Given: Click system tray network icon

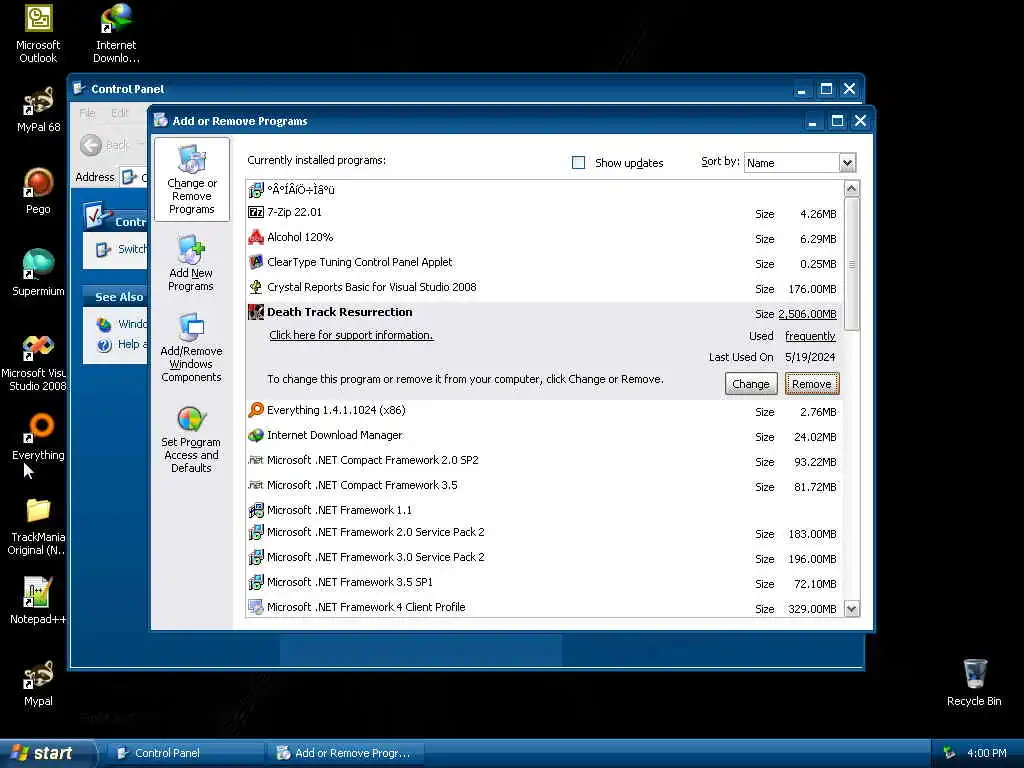Looking at the screenshot, I should (949, 753).
